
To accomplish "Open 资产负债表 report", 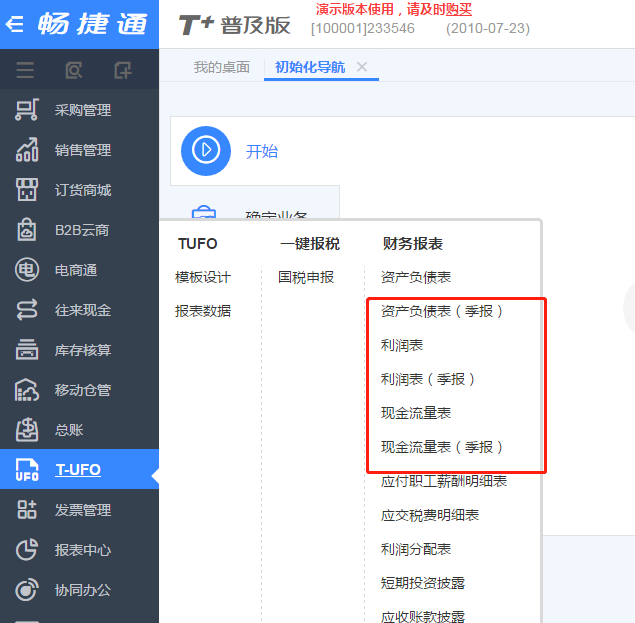I will (416, 277).
